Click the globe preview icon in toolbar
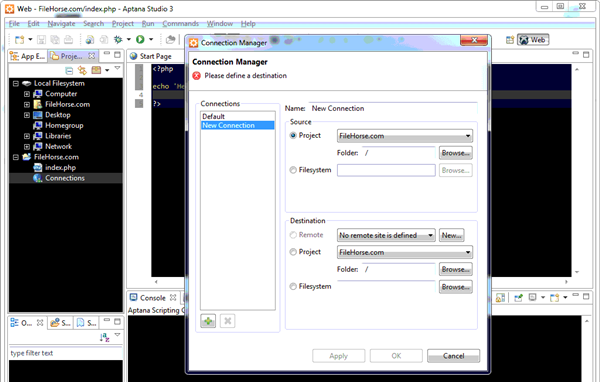 tap(90, 39)
